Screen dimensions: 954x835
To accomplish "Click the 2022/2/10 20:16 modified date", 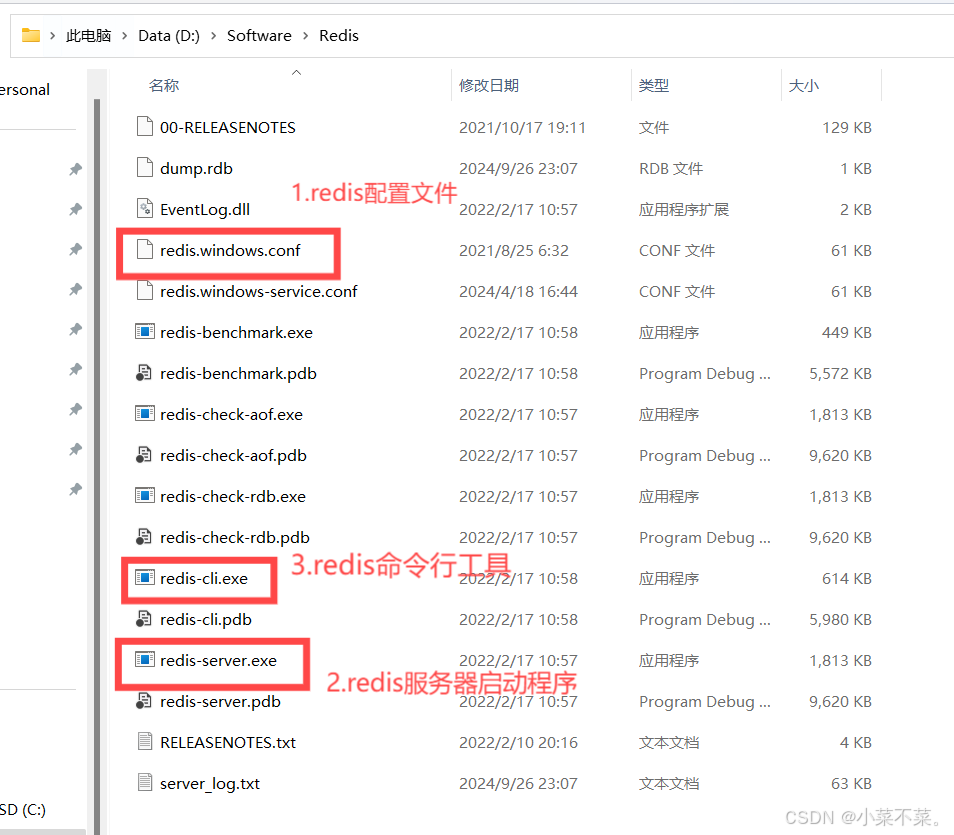I will (x=518, y=742).
